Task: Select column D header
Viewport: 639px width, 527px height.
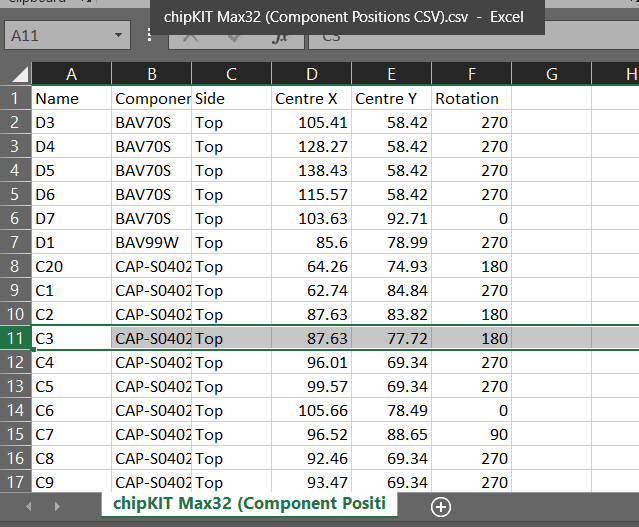Action: [x=311, y=74]
